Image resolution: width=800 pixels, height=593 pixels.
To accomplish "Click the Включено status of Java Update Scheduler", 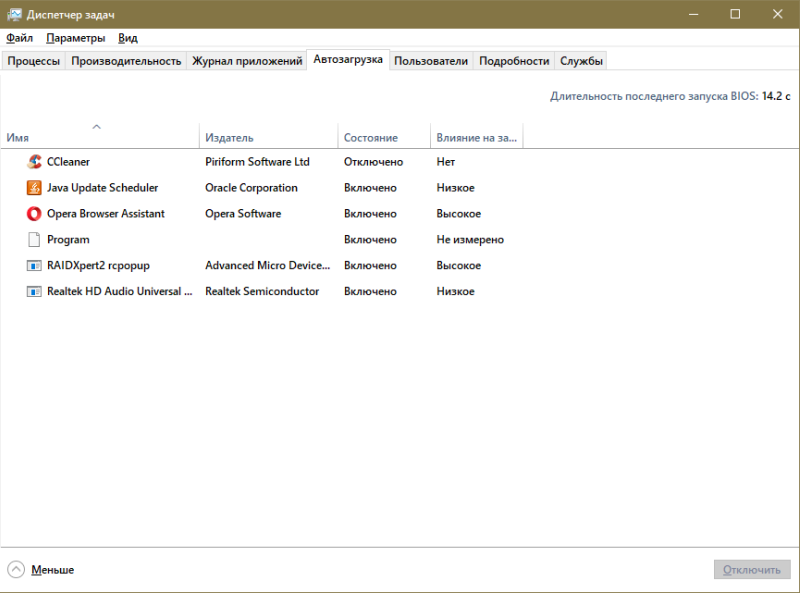I will pos(370,188).
